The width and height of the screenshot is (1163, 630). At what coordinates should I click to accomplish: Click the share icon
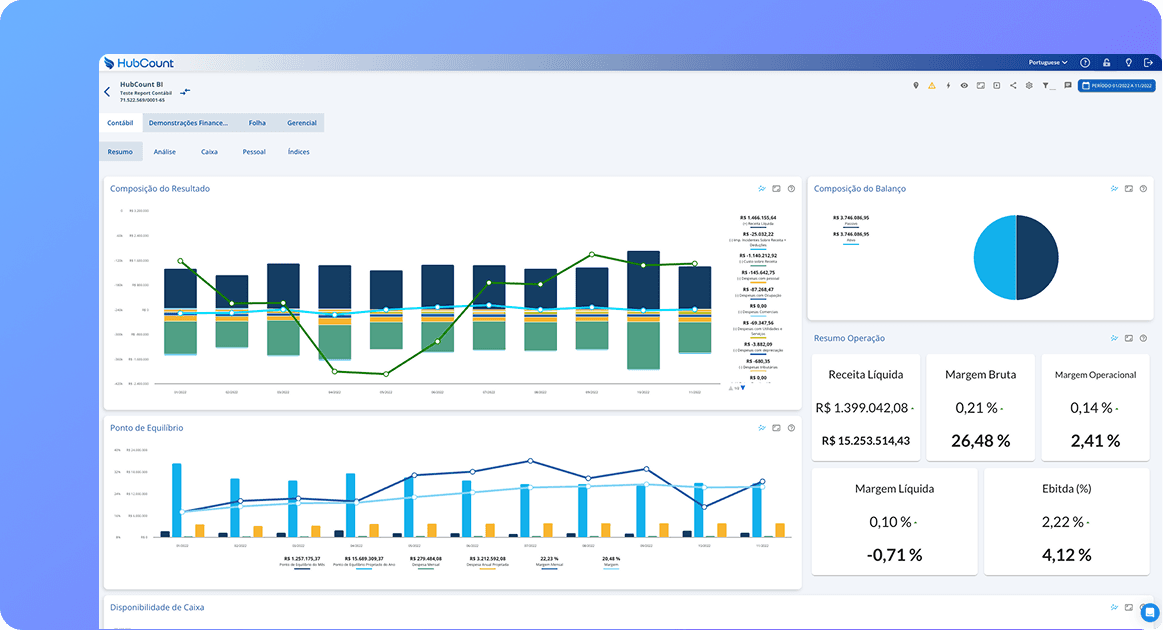(1013, 86)
